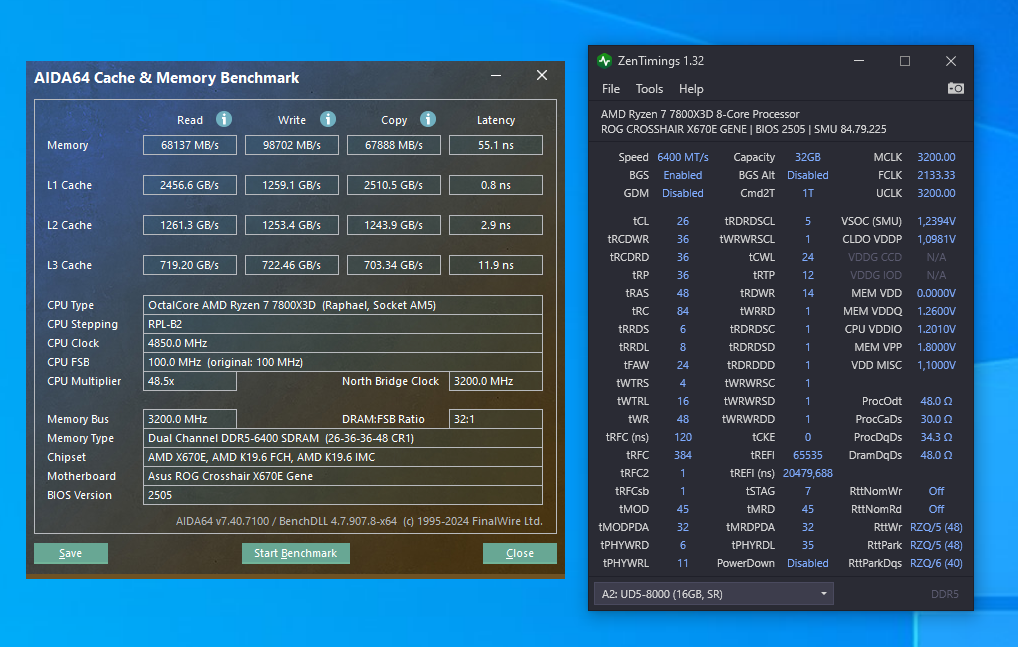
Task: Click the L3 Cache read value 719.20 GB/s
Action: tap(190, 265)
